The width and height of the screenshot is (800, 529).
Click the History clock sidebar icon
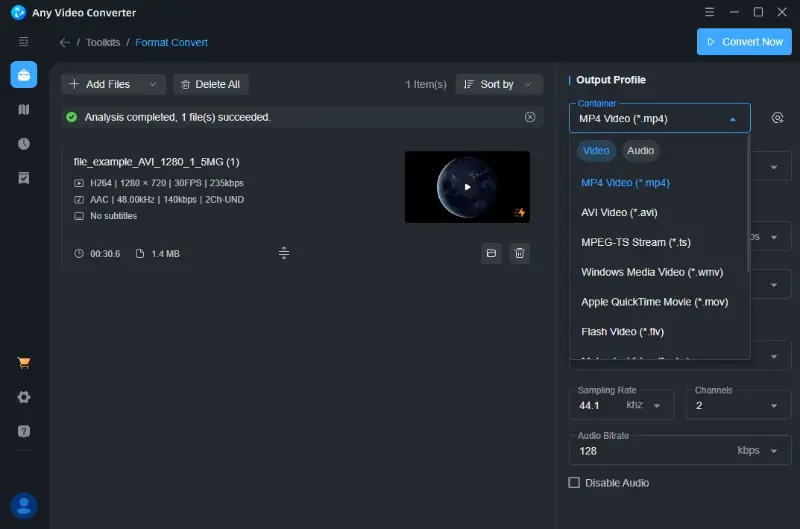click(x=24, y=143)
